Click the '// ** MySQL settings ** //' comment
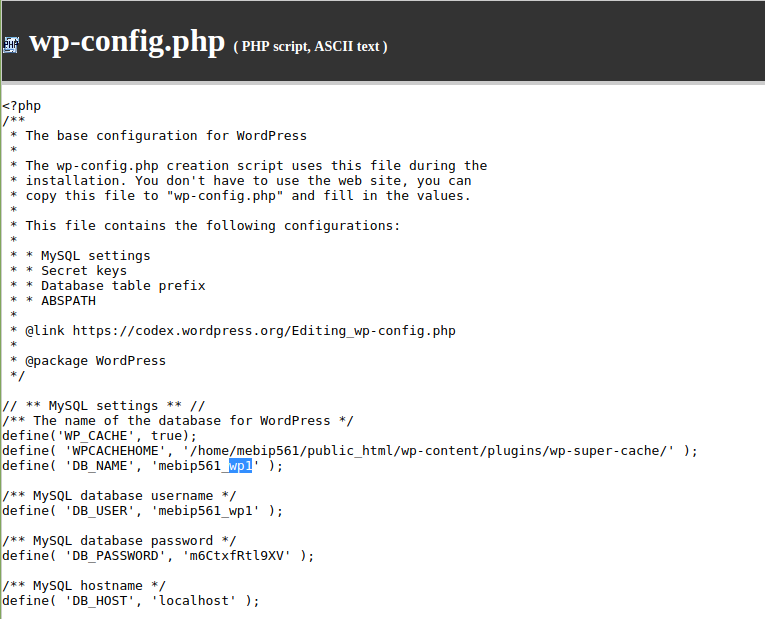Image resolution: width=765 pixels, height=619 pixels. 103,406
